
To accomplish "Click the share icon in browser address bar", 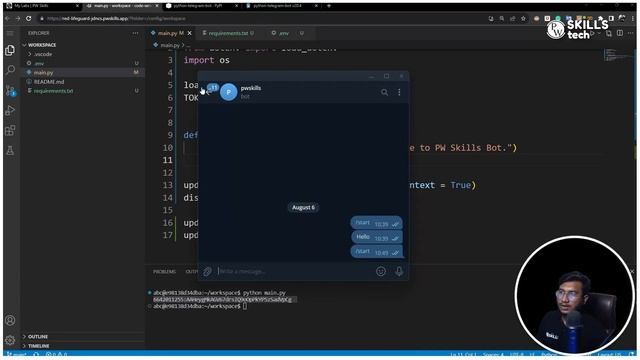I will pos(512,18).
